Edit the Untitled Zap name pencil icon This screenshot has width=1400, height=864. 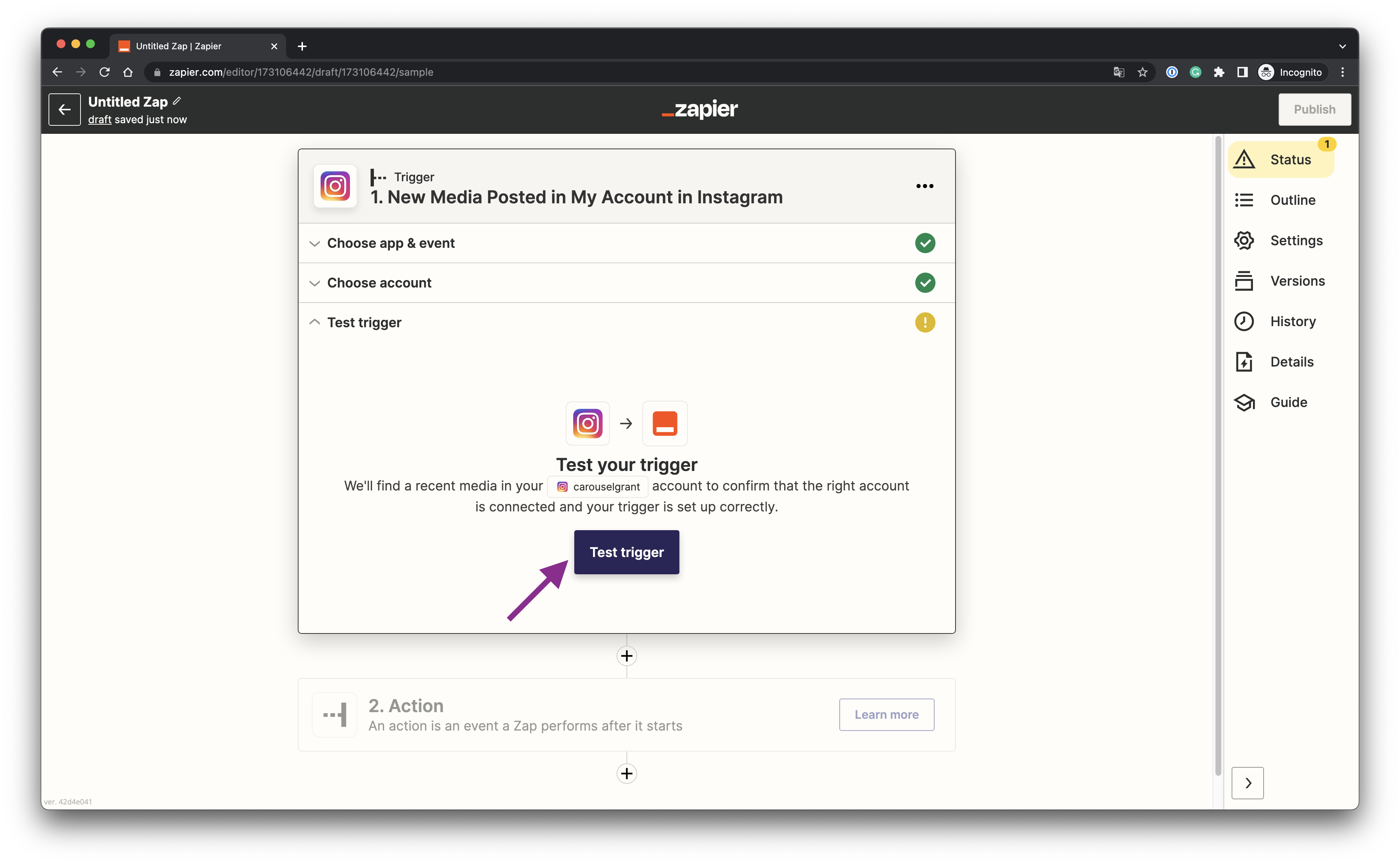177,101
